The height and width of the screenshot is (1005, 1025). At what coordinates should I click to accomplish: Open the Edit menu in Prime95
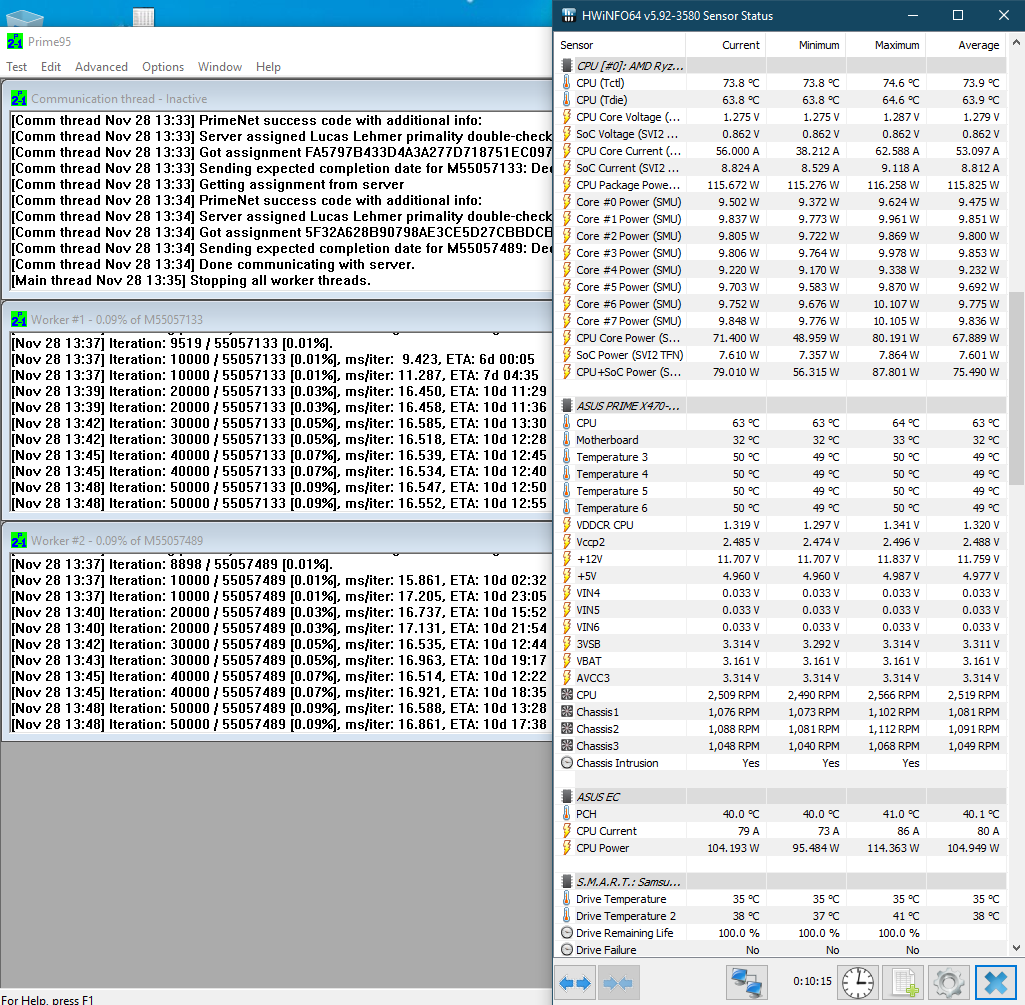50,67
